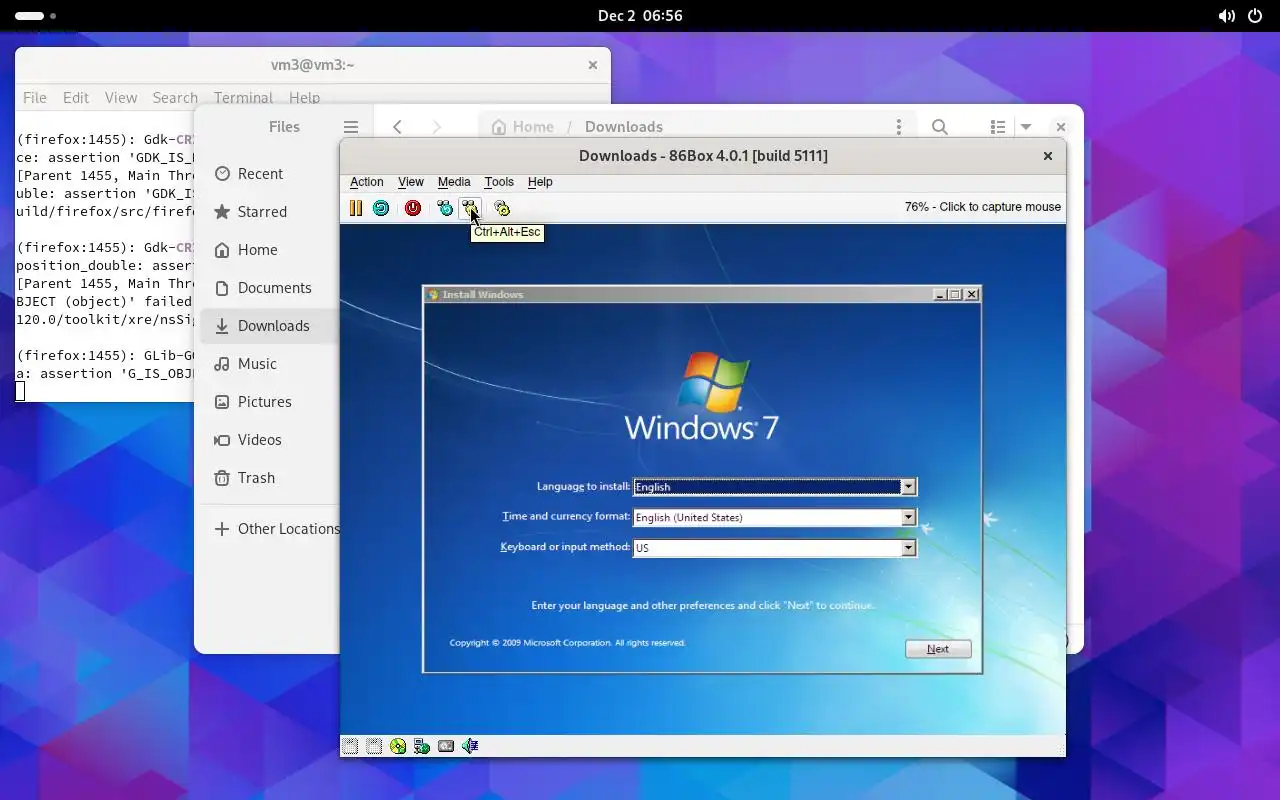
Task: Select Recent in Files sidebar
Action: tap(270, 174)
